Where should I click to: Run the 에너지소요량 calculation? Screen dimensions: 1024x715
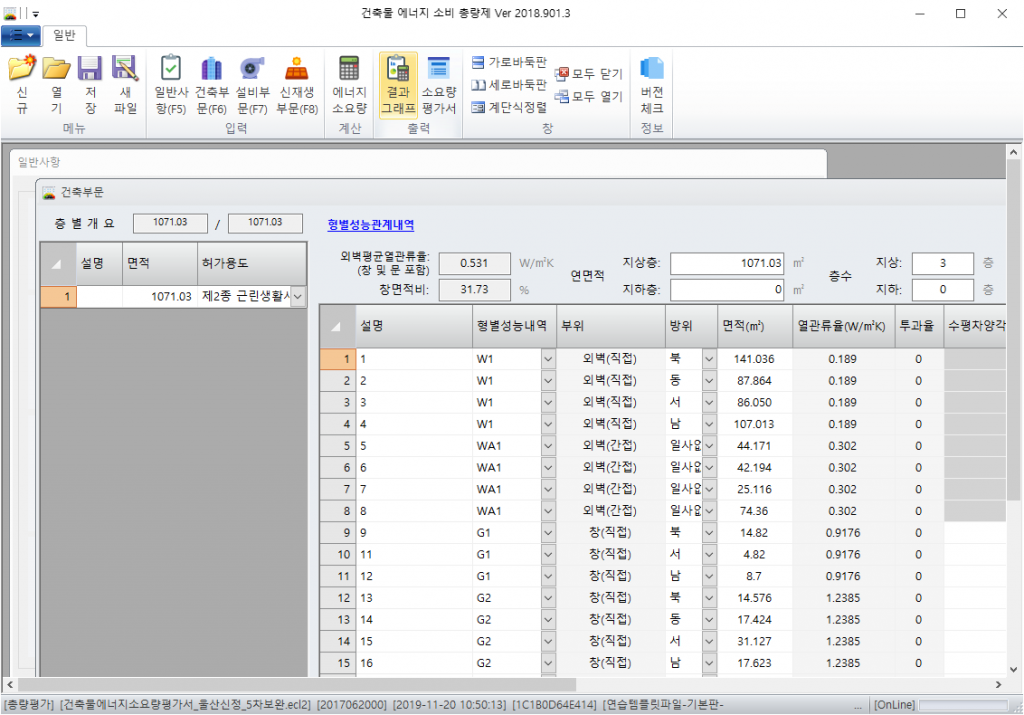[349, 84]
